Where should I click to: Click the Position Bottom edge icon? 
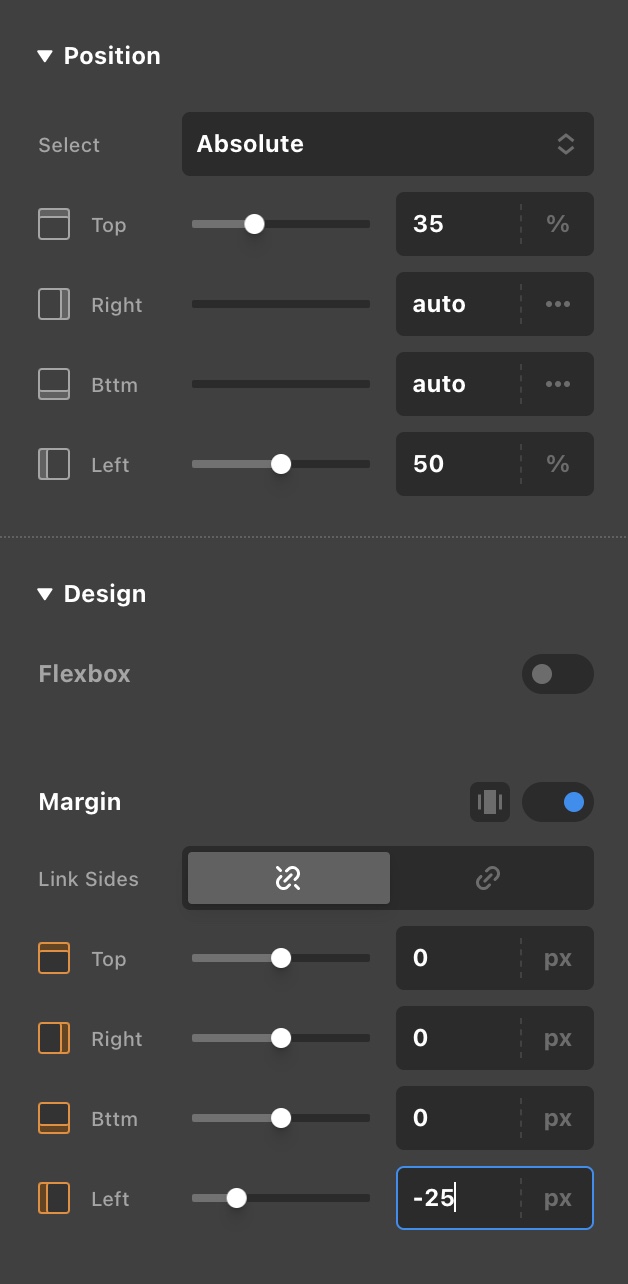[54, 384]
